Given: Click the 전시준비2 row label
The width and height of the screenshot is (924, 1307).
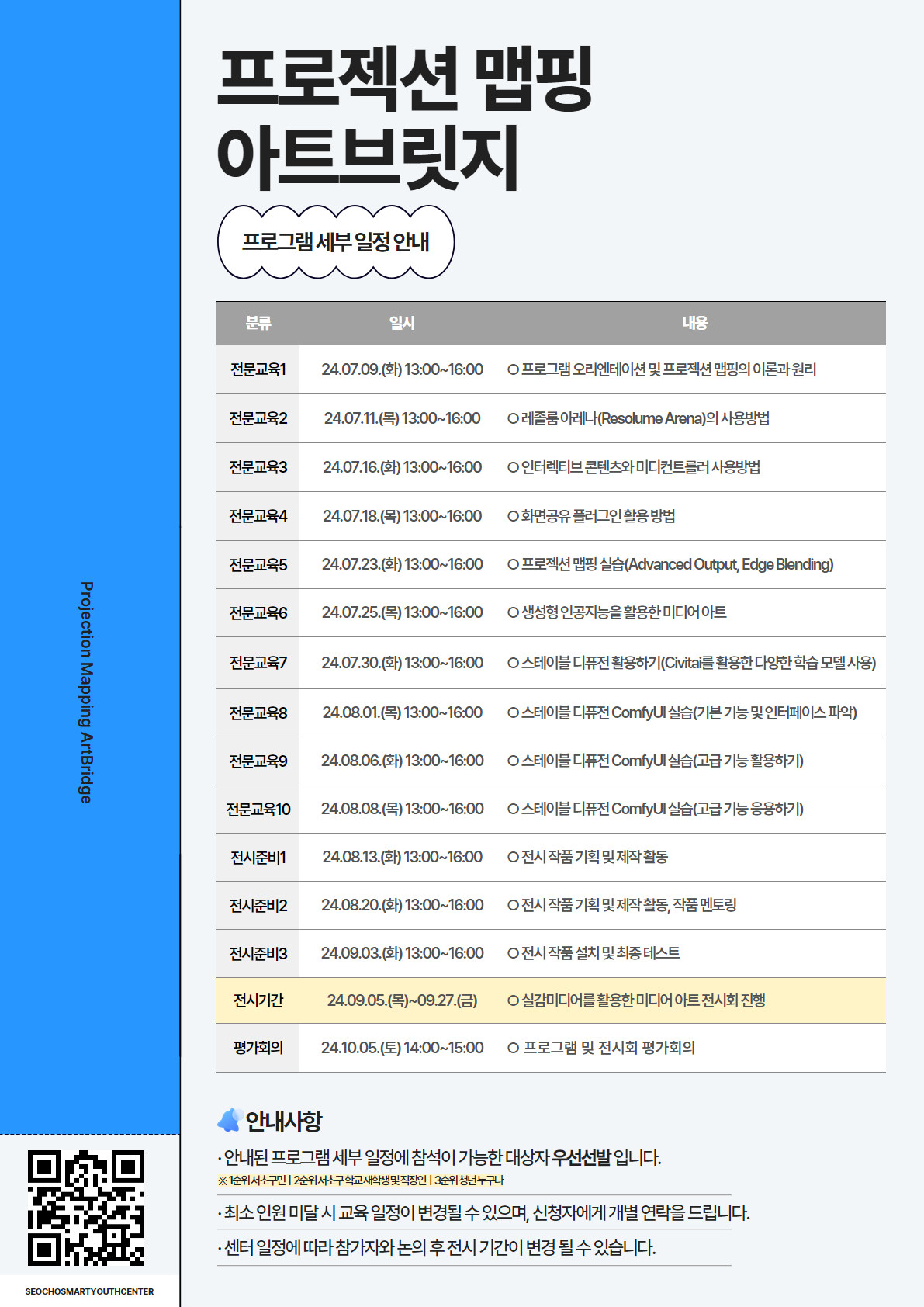Looking at the screenshot, I should click(x=258, y=905).
